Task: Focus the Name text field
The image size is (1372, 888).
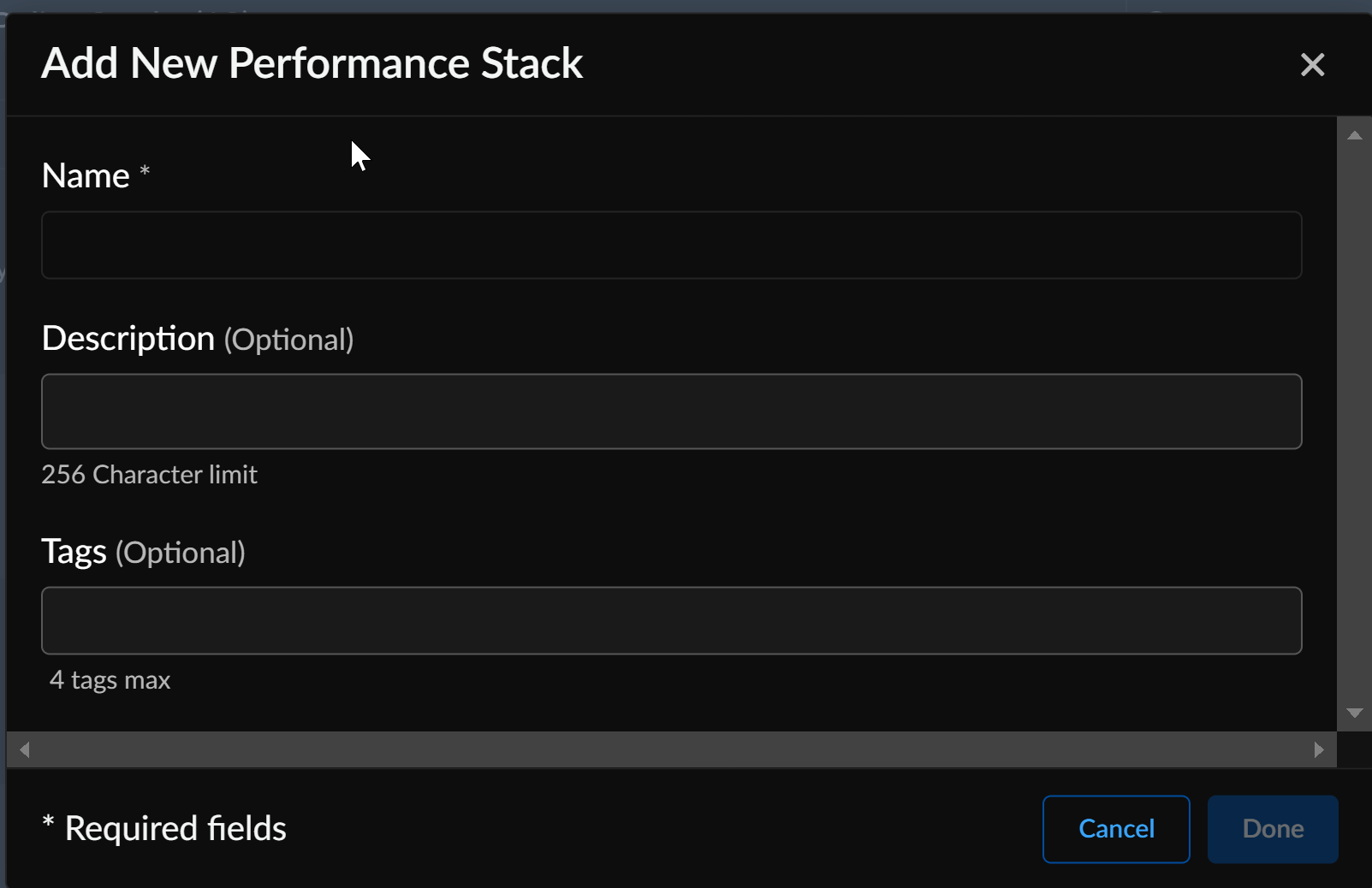Action: coord(671,246)
